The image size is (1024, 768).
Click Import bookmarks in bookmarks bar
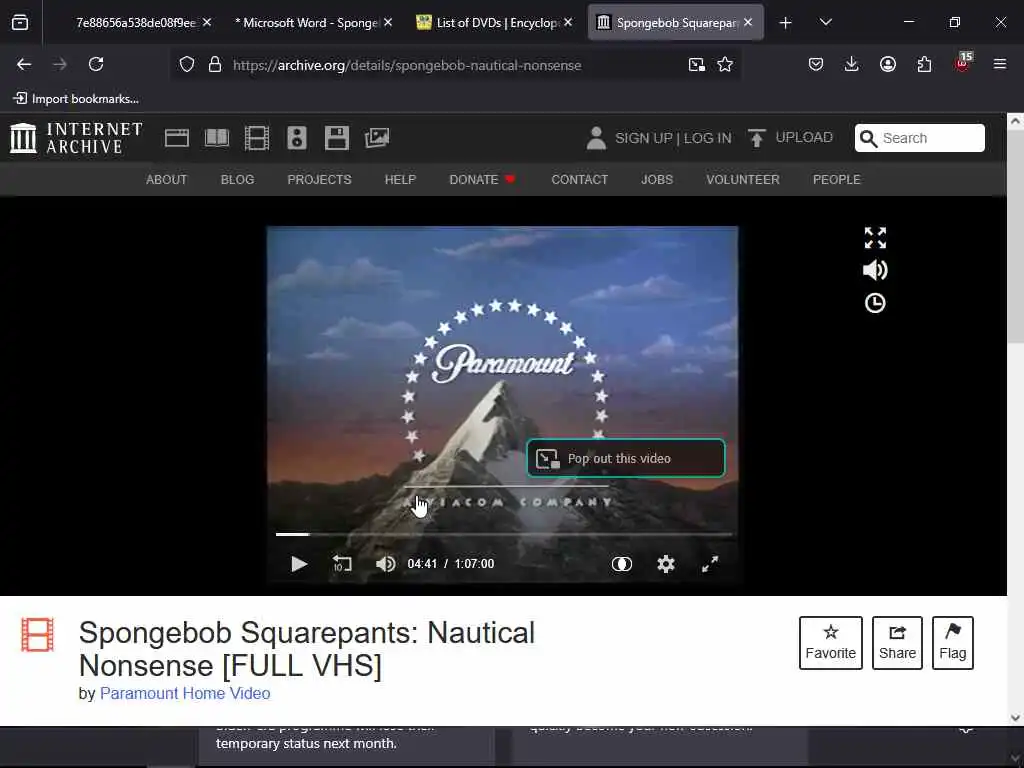point(76,99)
